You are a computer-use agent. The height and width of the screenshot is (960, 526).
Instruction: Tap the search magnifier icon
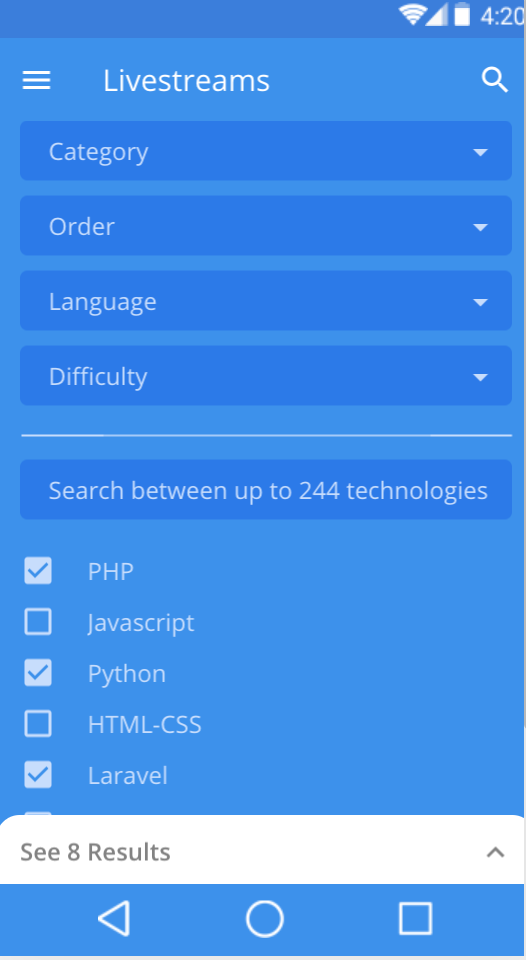tap(495, 80)
